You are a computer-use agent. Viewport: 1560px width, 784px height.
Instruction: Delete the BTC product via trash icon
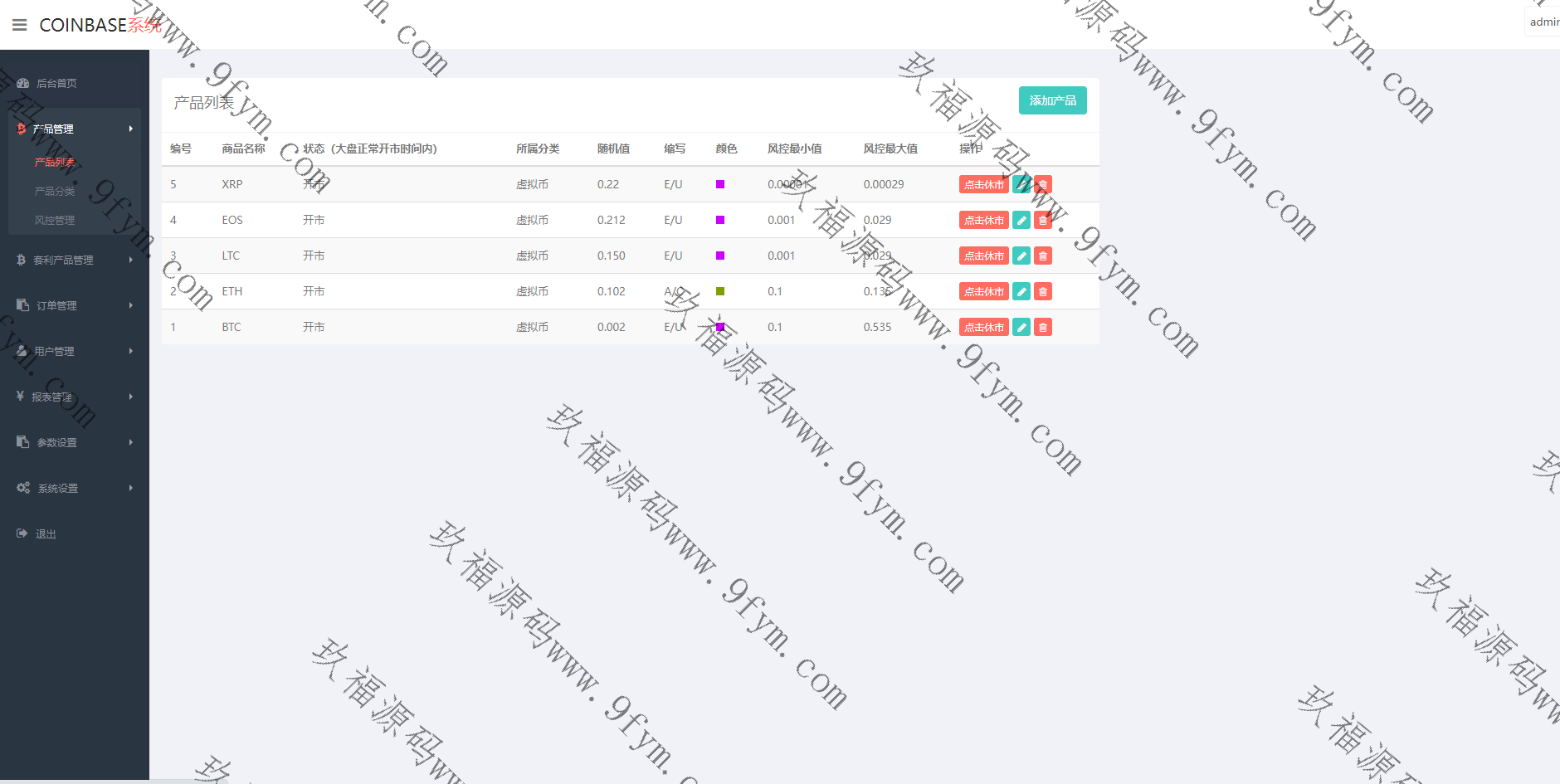1043,327
